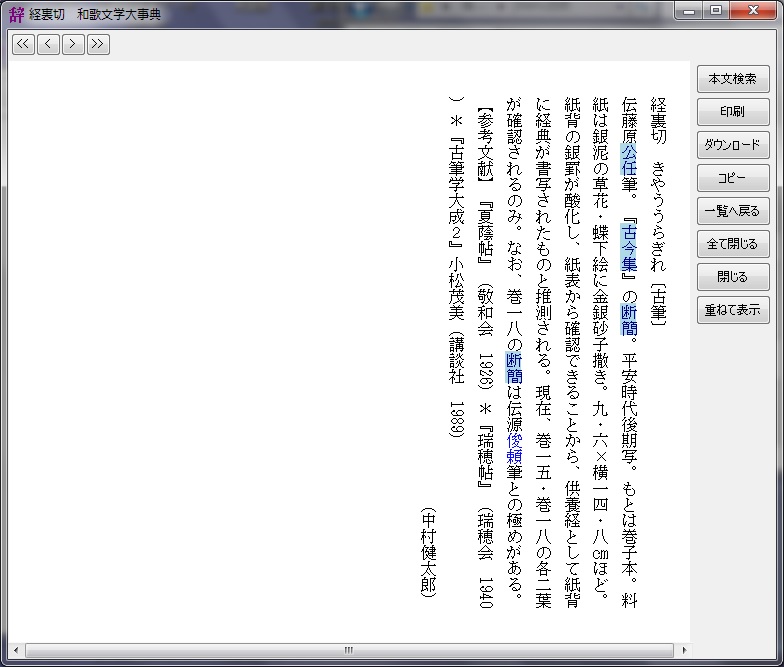784x667 pixels.
Task: Click the 重ねて表示 button
Action: click(733, 310)
